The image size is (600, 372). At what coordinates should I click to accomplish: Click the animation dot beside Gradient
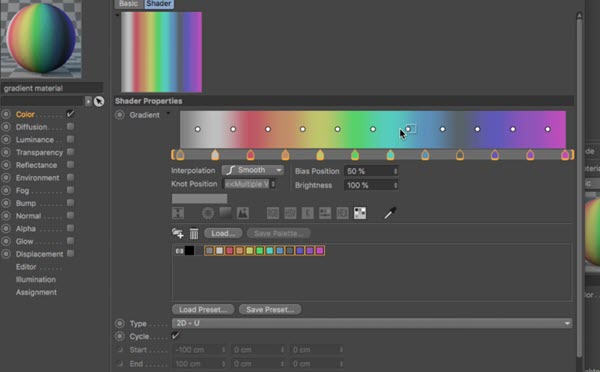point(120,115)
